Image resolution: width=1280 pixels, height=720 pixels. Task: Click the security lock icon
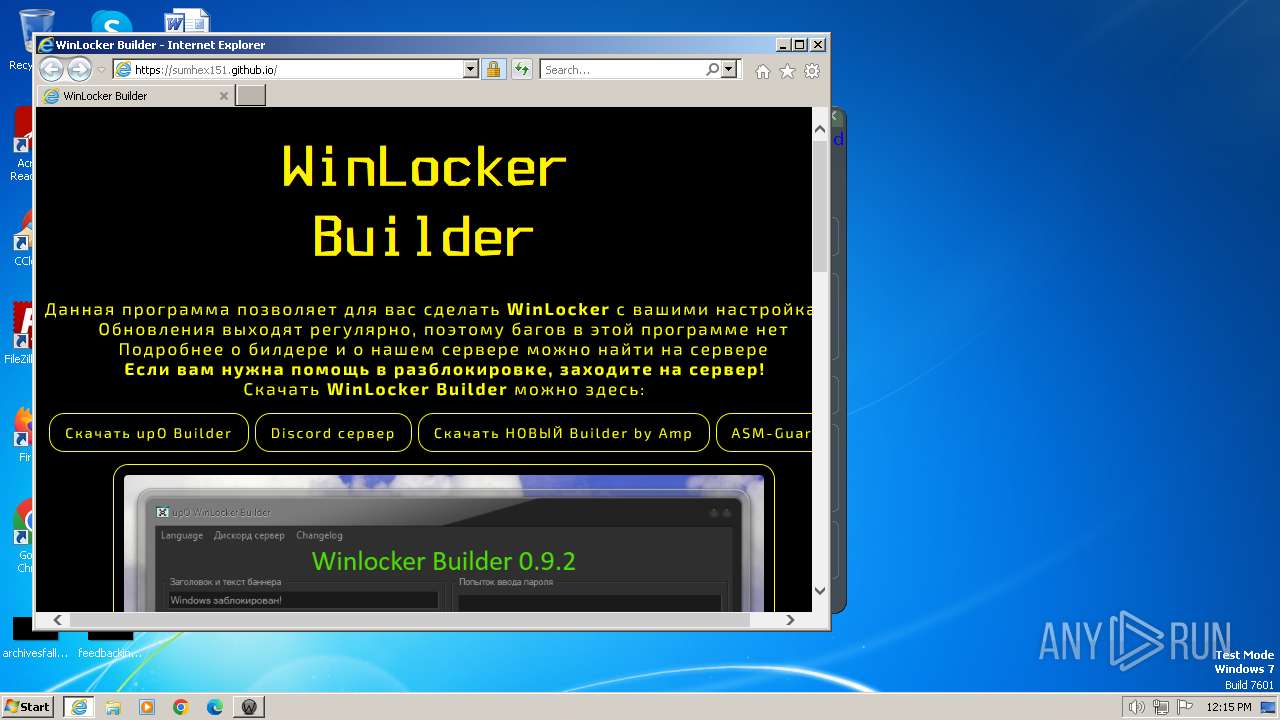pyautogui.click(x=493, y=69)
